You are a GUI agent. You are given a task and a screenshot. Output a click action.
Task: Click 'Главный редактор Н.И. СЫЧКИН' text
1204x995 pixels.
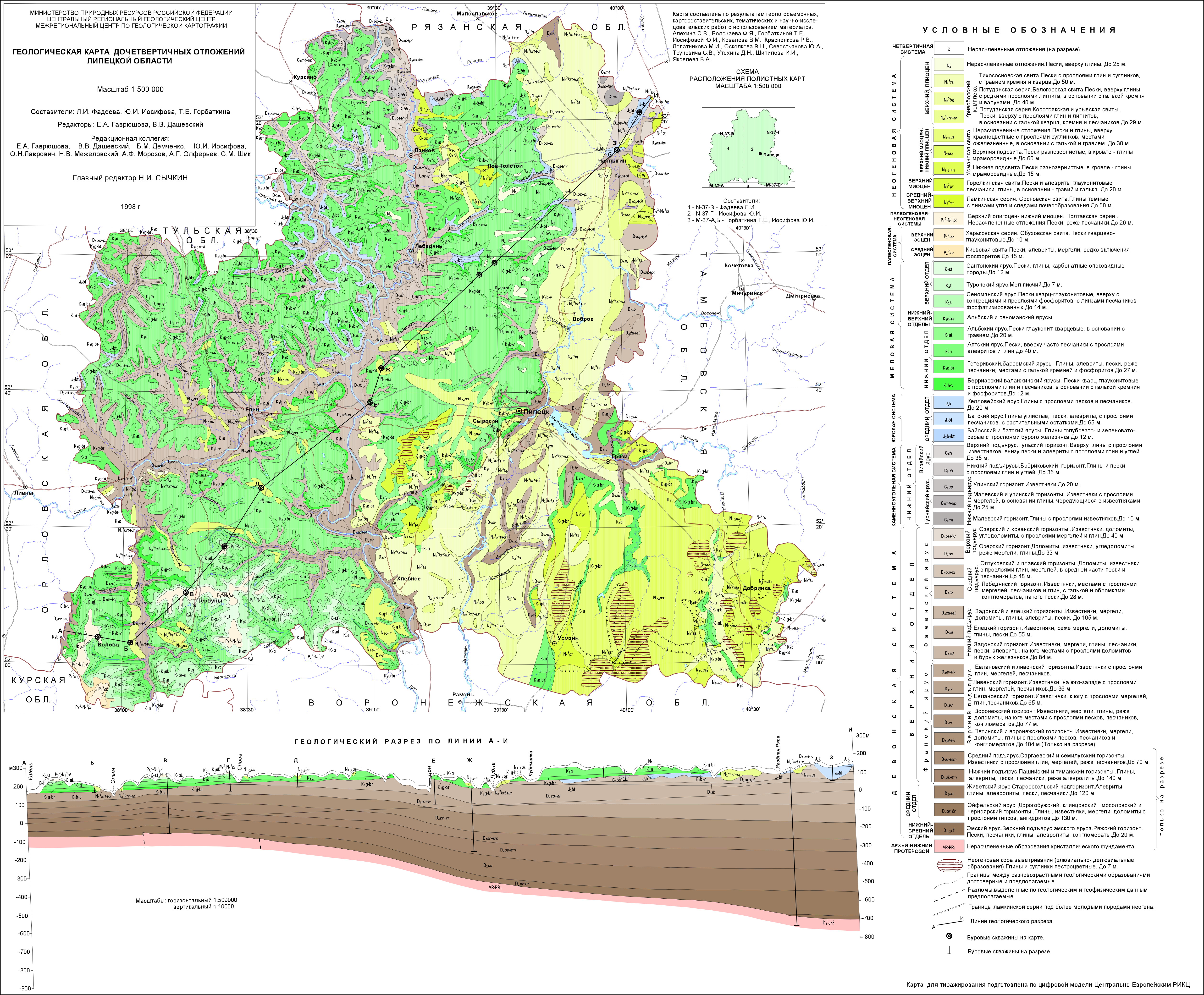point(130,178)
